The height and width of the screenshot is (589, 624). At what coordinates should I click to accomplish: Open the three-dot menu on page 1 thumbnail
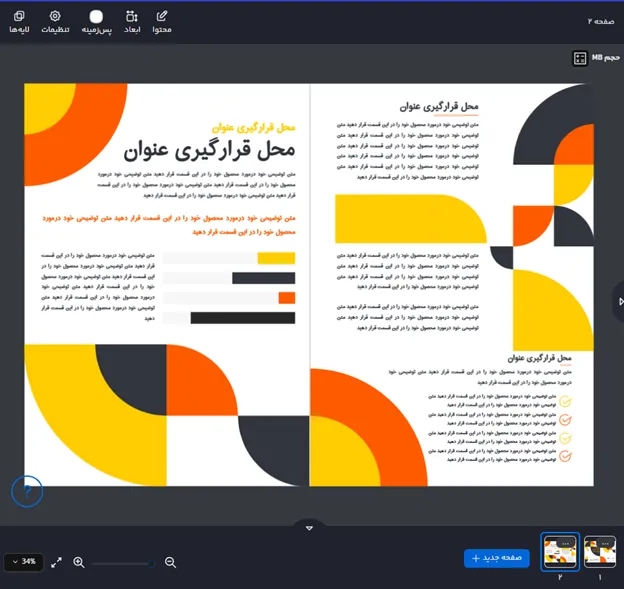[607, 543]
